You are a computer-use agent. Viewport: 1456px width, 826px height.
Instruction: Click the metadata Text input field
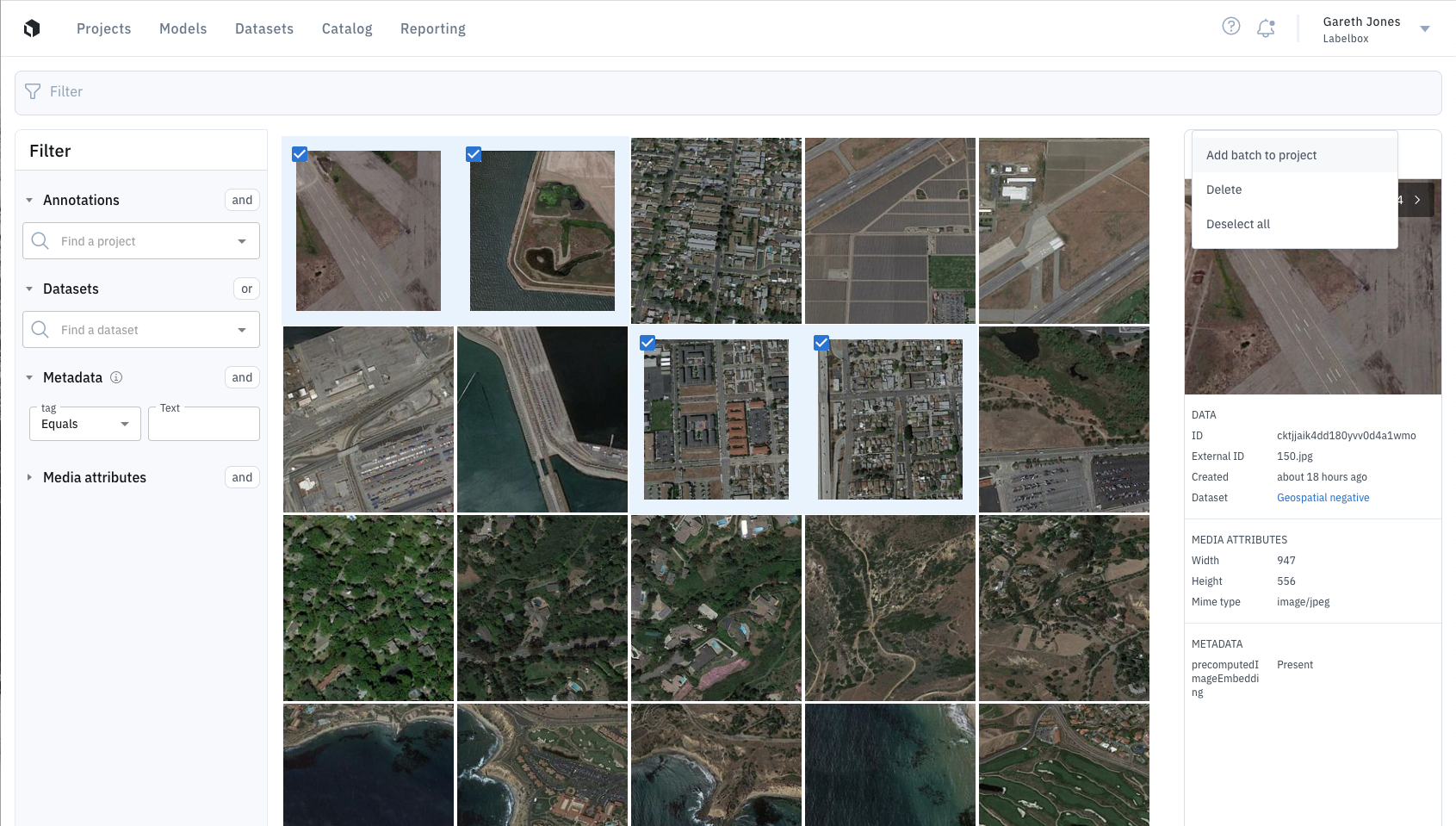[x=204, y=424]
